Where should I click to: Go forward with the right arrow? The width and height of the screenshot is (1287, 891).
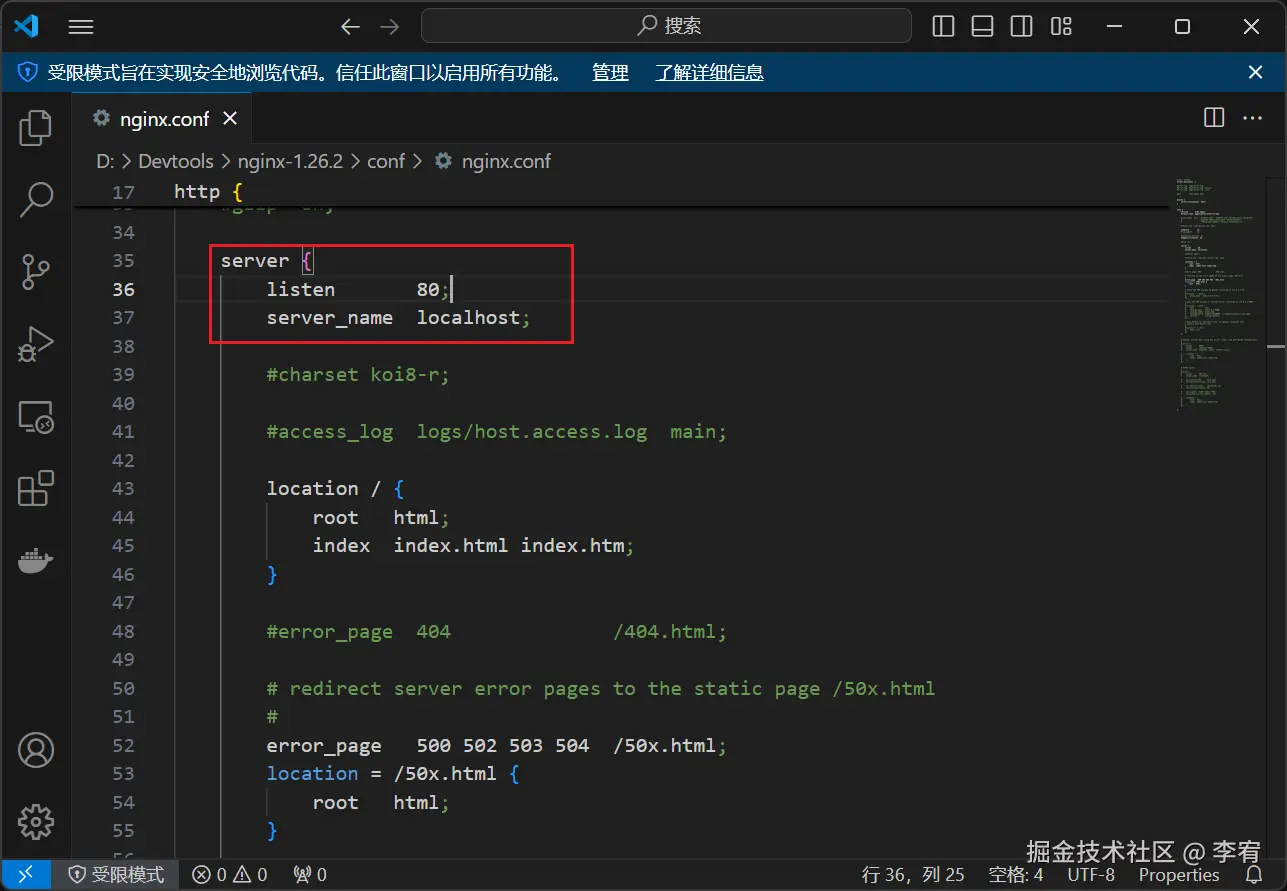click(390, 27)
